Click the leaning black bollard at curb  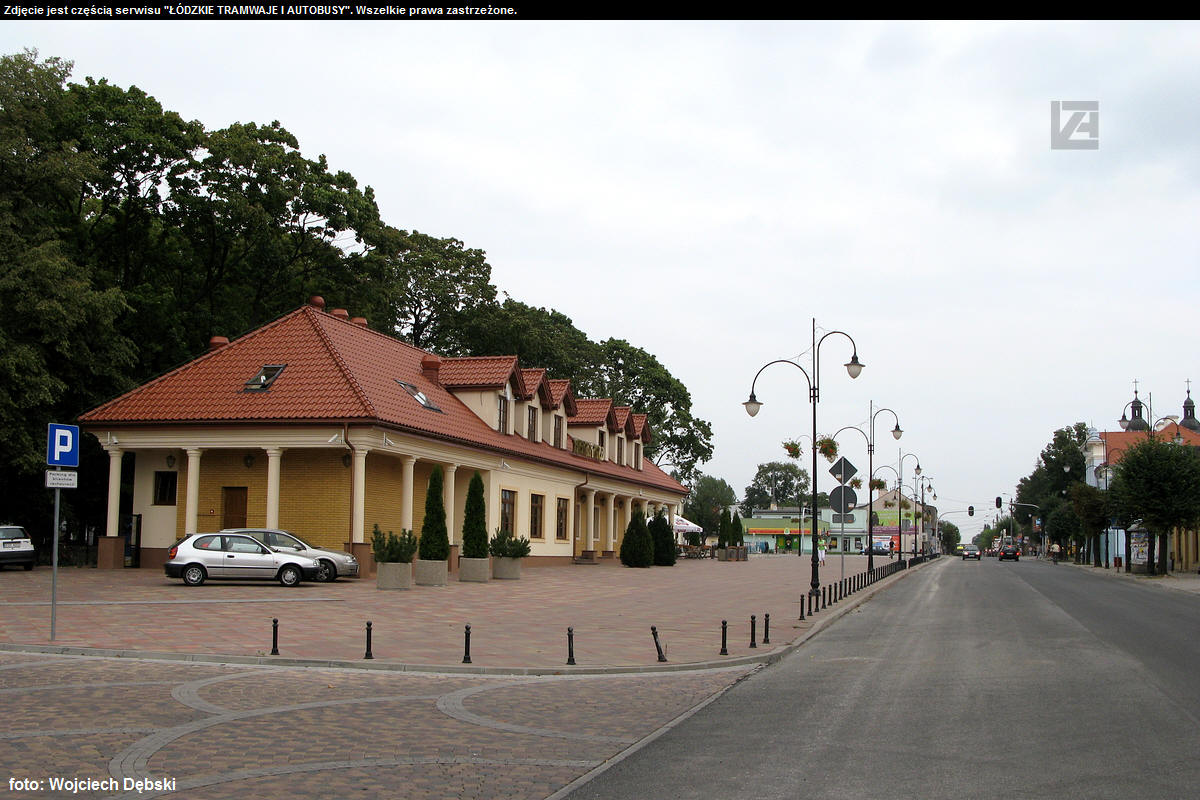pyautogui.click(x=658, y=644)
